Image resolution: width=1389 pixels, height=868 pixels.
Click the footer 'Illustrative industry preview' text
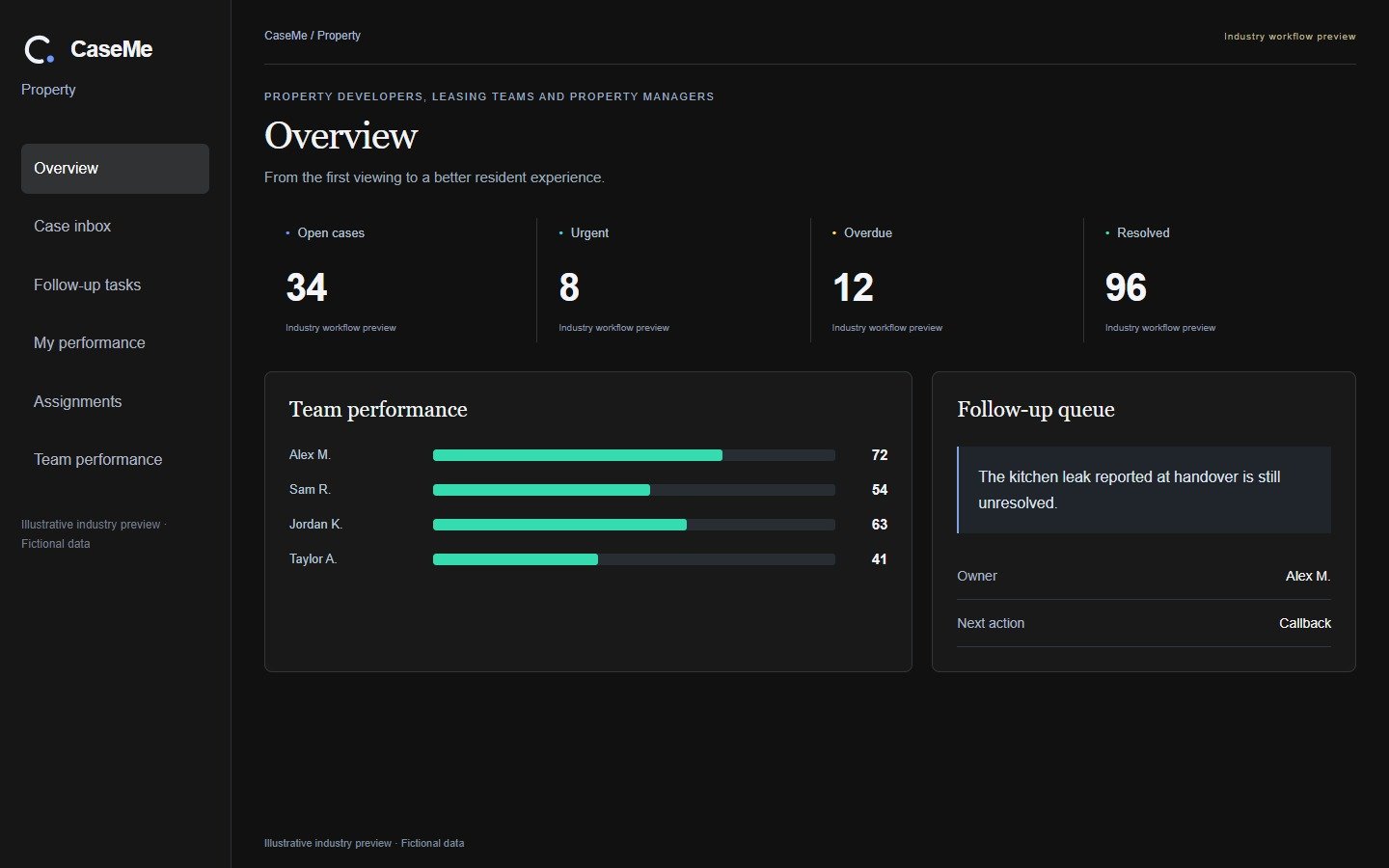364,843
